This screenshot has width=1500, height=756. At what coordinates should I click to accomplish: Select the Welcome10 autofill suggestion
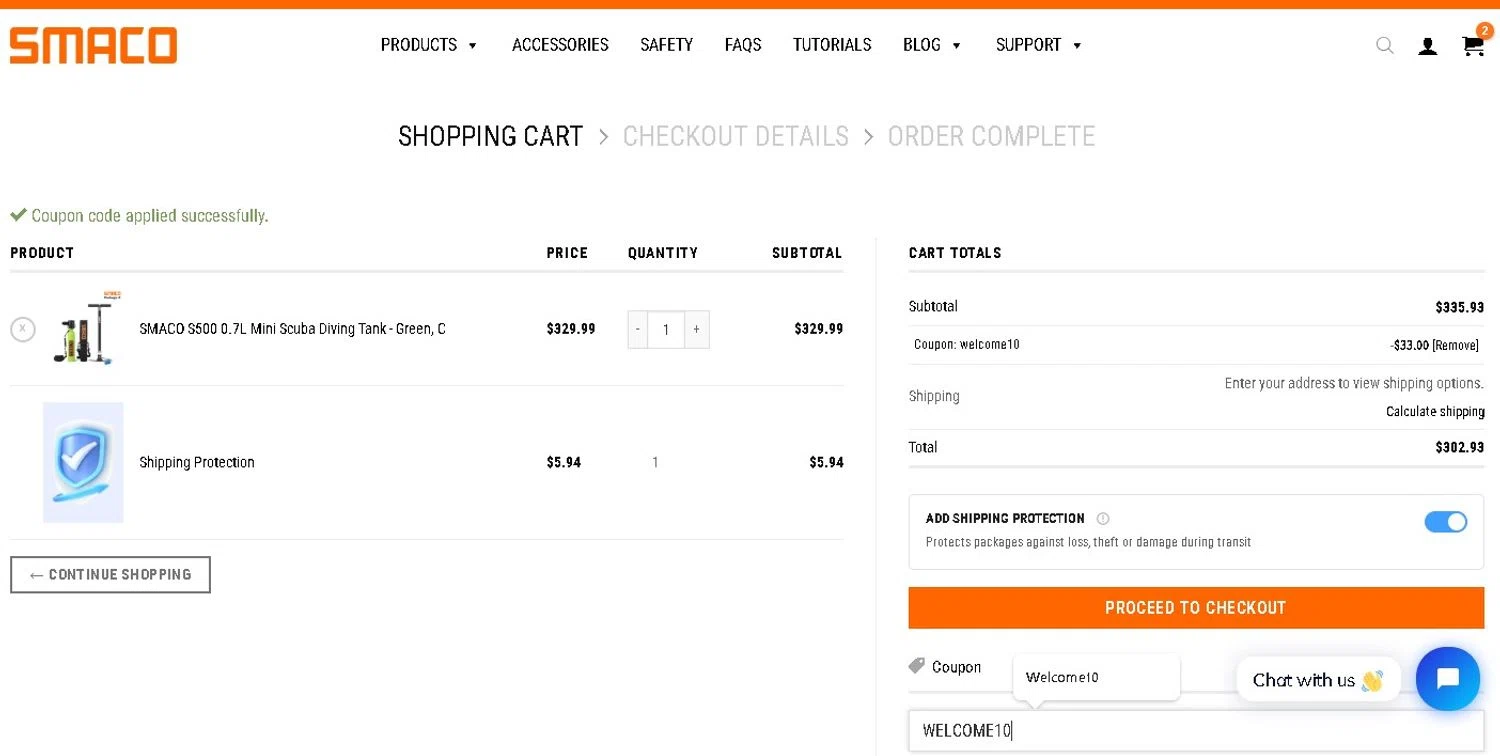tap(1096, 677)
